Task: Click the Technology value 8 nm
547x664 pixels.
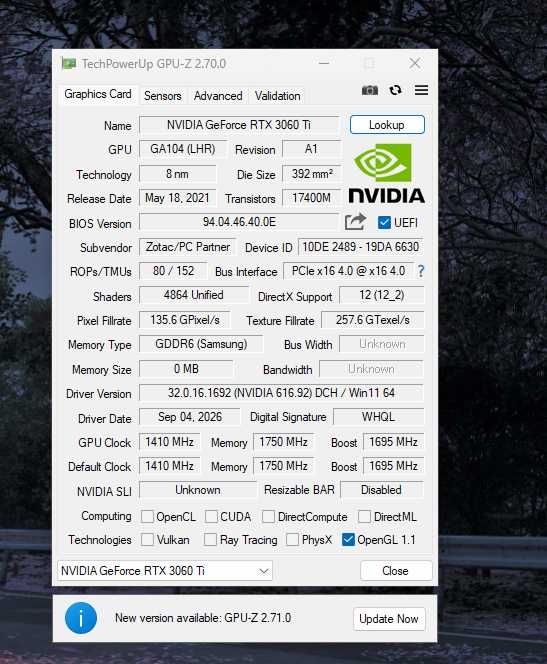Action: coord(177,174)
